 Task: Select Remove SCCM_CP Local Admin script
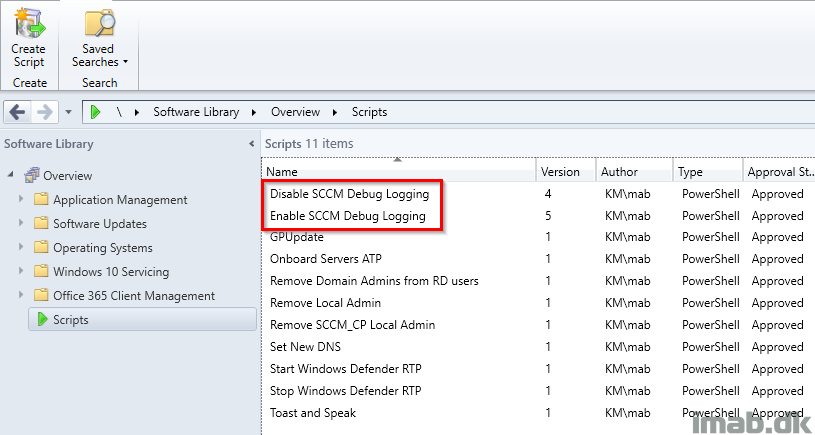[x=352, y=325]
